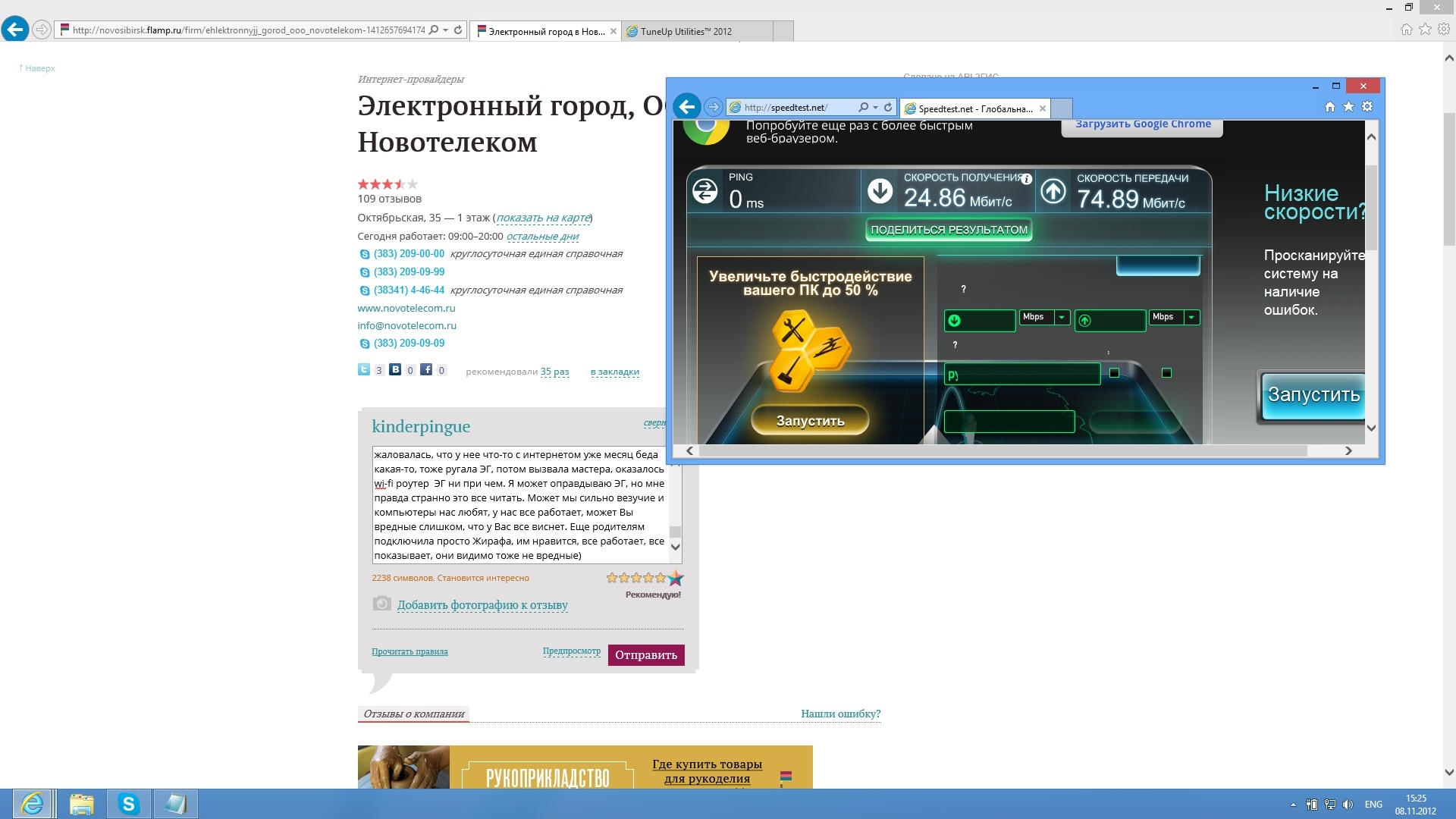Tick first checkbox in Speedtest form
The image size is (1456, 819).
(x=1114, y=373)
